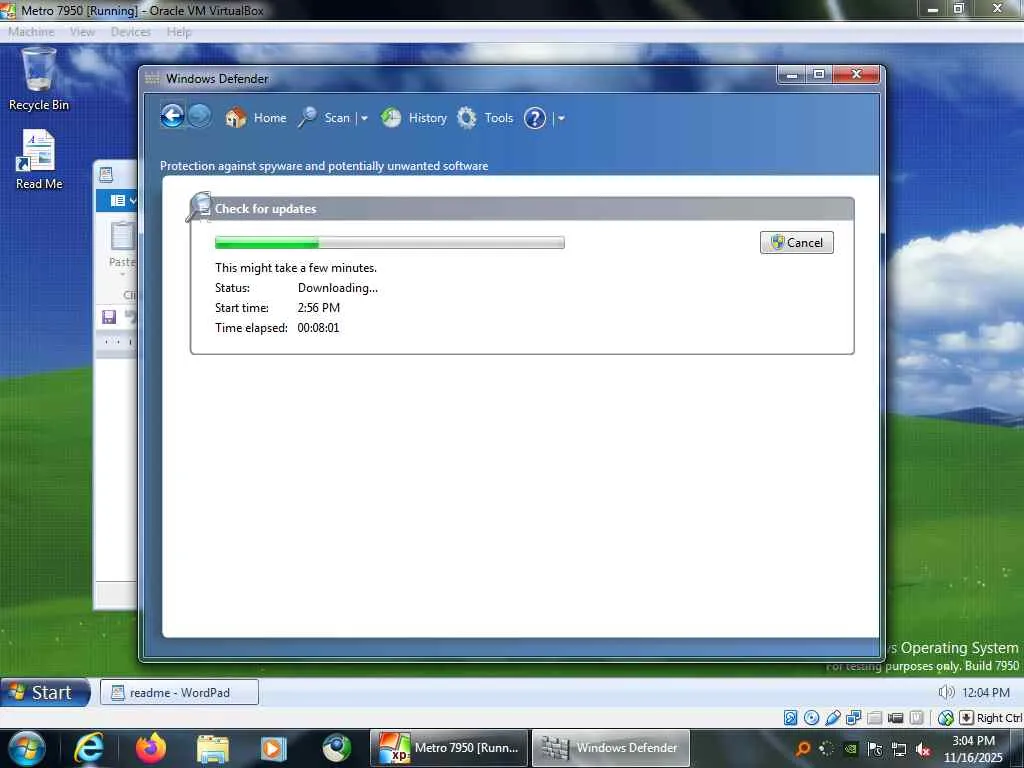Open the VirtualBox Devices menu
The width and height of the screenshot is (1024, 768).
coord(131,32)
